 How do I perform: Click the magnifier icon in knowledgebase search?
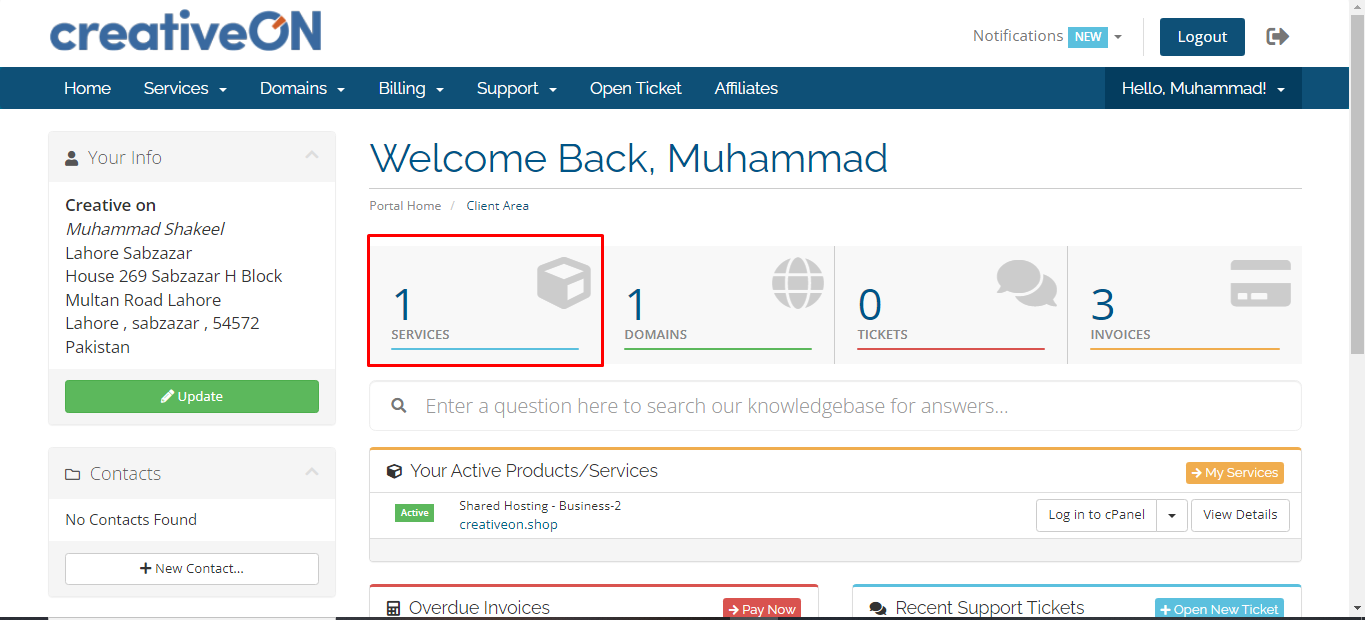tap(399, 406)
